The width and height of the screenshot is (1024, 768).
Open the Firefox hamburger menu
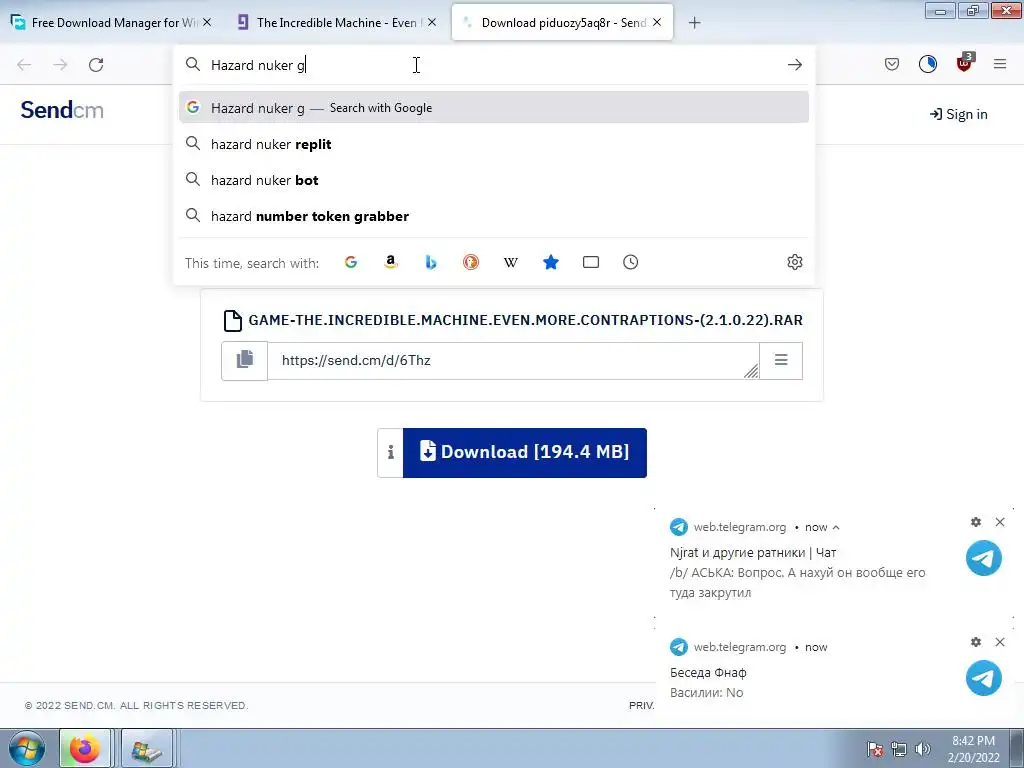tap(999, 64)
